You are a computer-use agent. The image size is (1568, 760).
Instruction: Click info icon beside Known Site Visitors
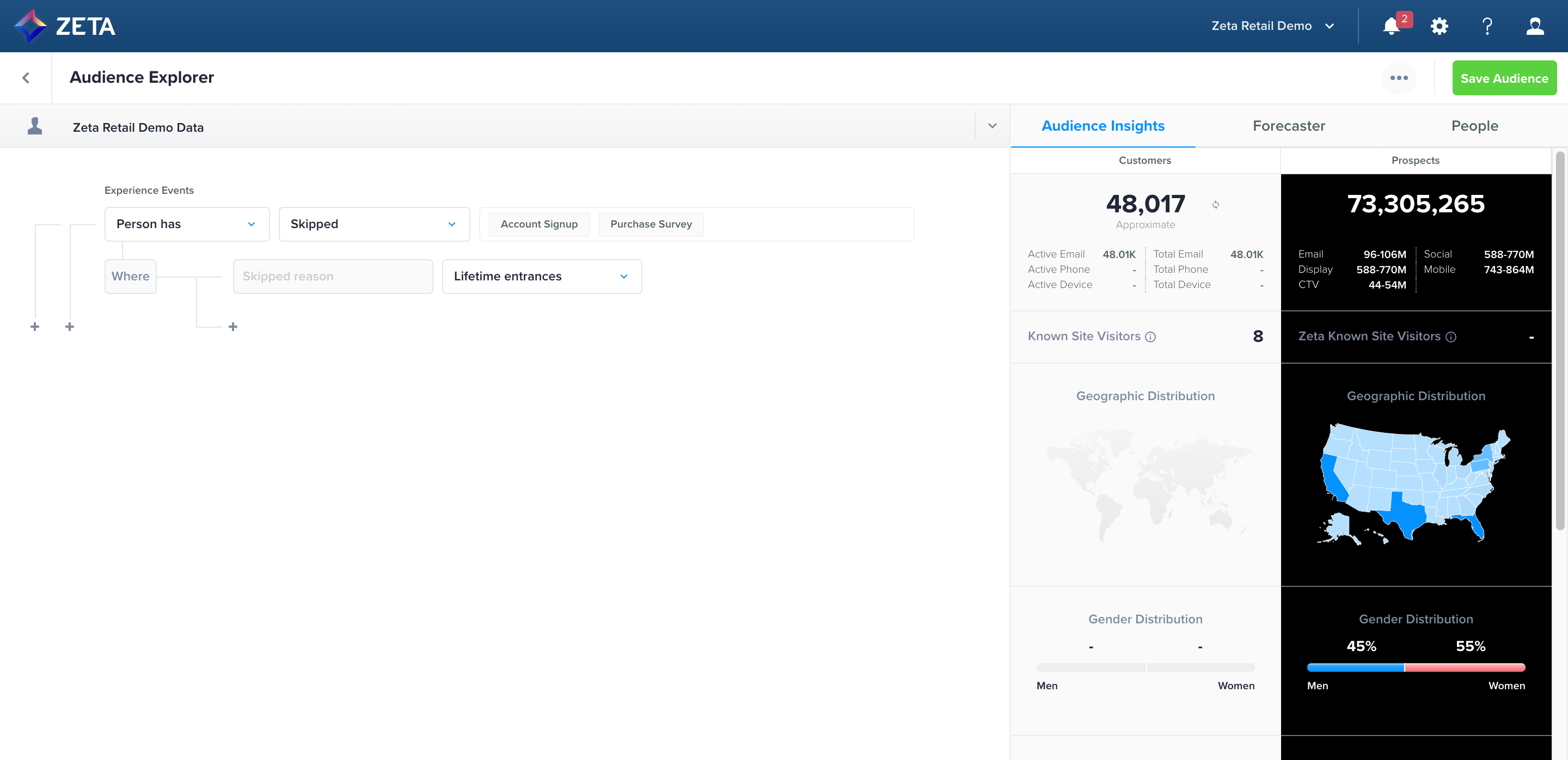1150,337
